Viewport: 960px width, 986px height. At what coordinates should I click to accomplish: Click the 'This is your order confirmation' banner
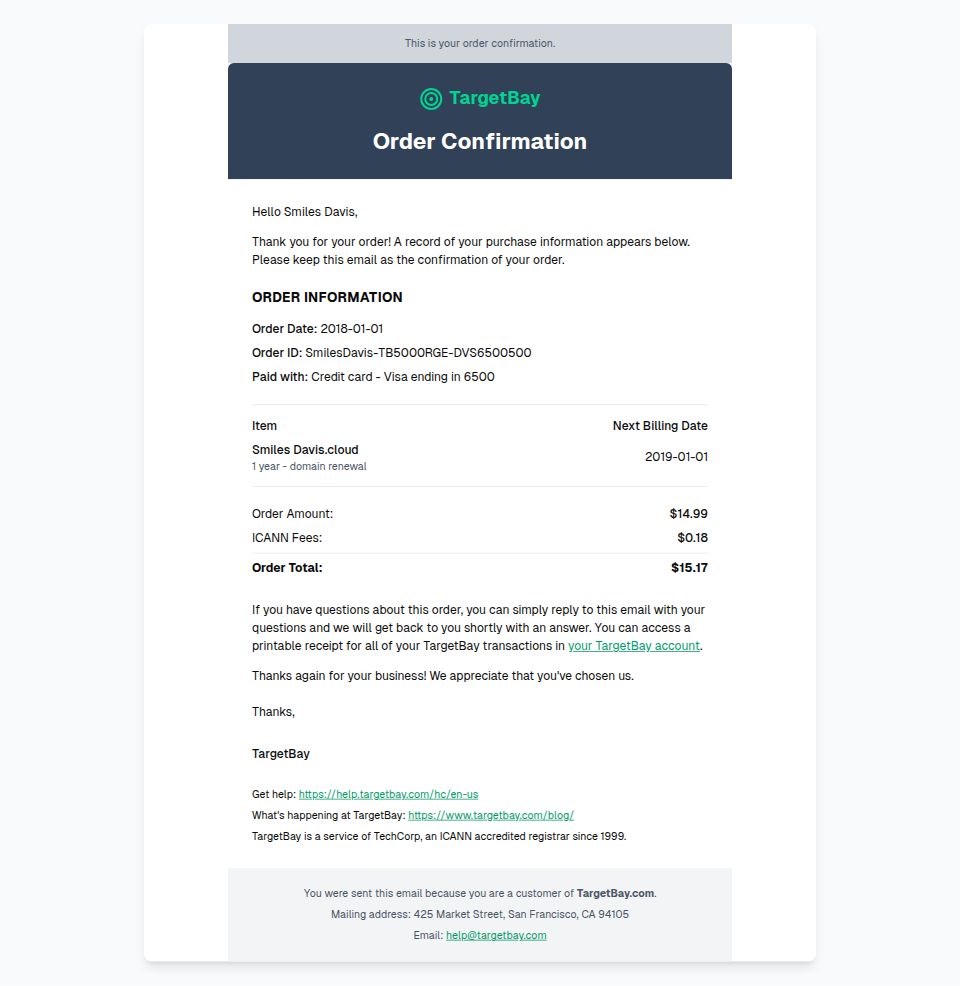pos(480,43)
